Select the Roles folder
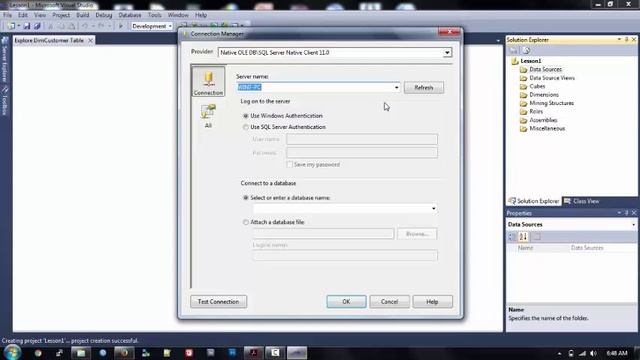This screenshot has height=360, width=640. (x=536, y=112)
